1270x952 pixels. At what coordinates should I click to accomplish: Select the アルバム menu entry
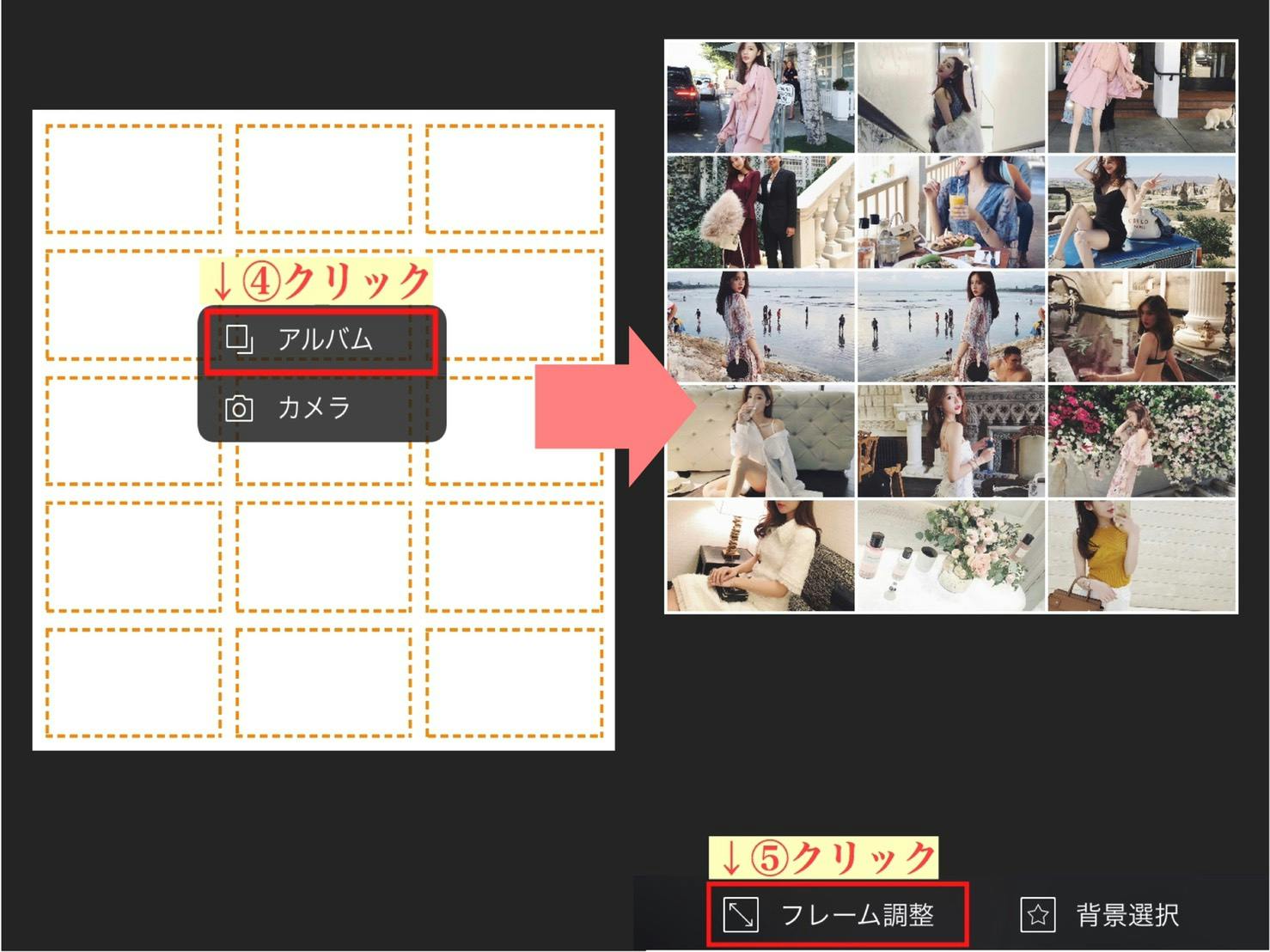coord(322,339)
